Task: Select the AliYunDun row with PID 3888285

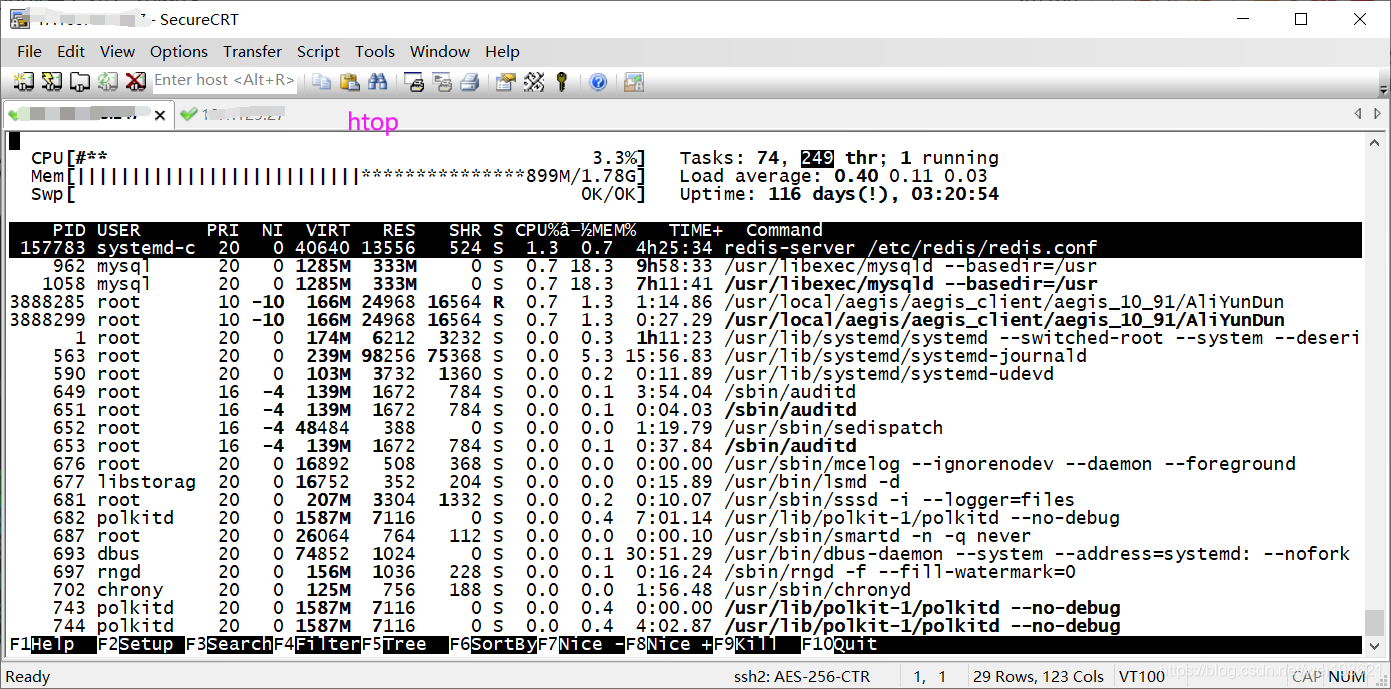Action: click(685, 302)
